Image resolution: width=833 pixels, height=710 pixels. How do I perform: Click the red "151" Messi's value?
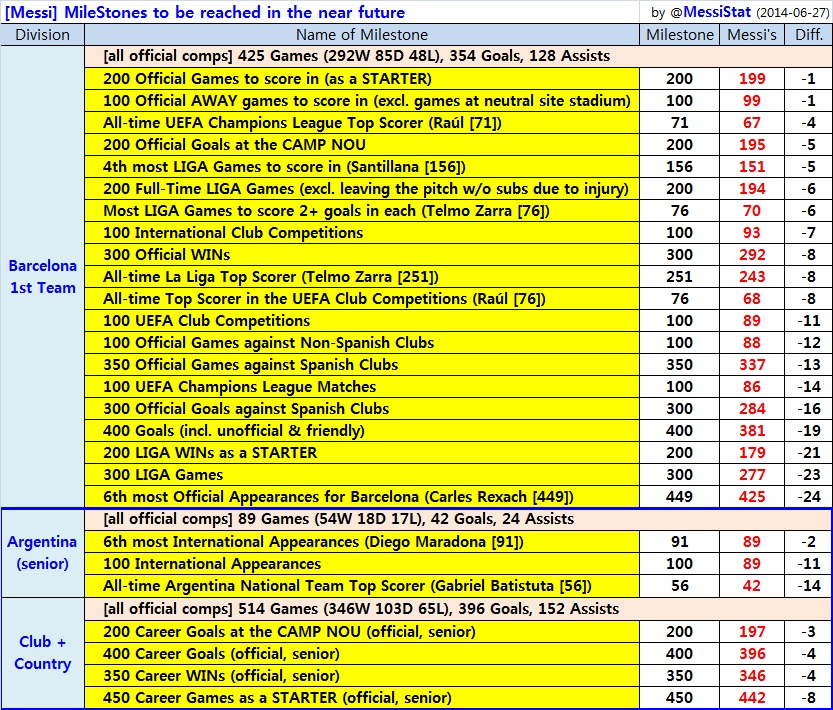coord(752,167)
